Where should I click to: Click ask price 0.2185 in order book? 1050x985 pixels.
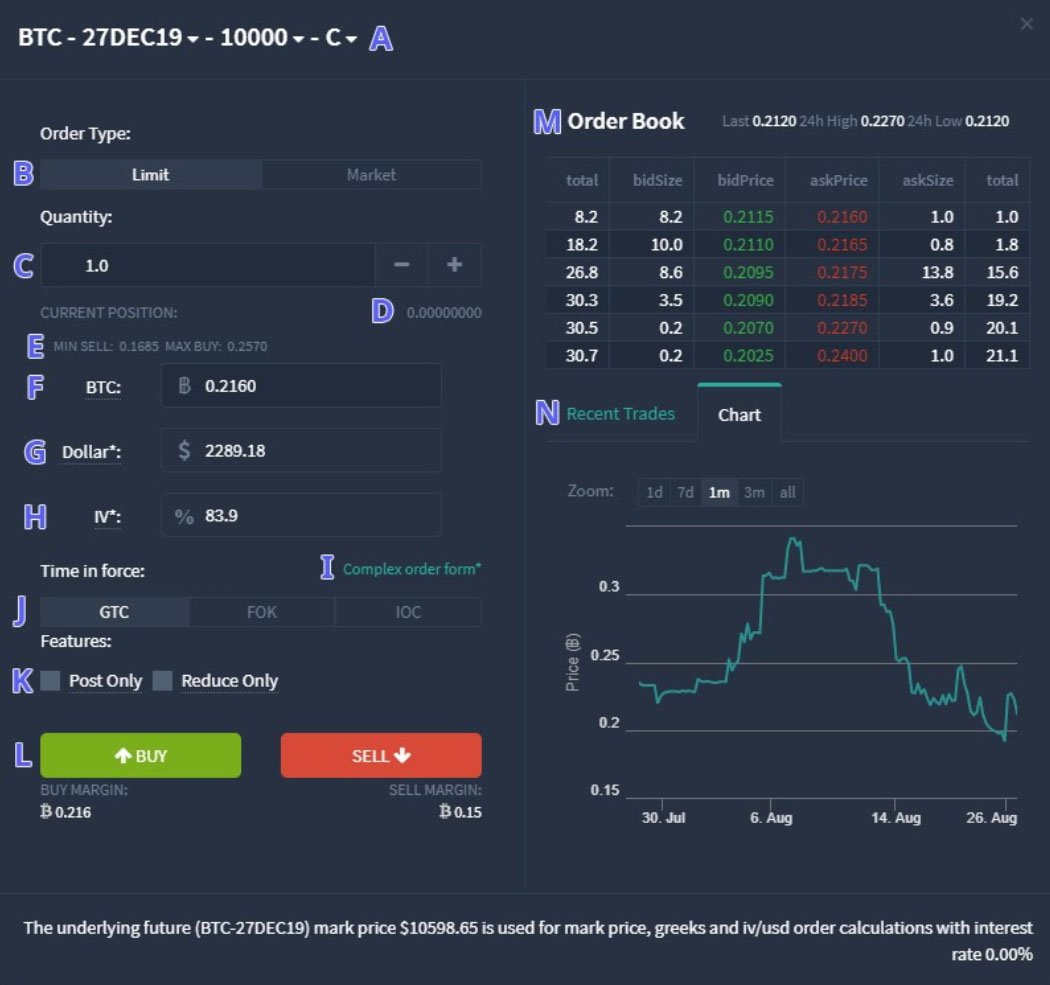842,301
